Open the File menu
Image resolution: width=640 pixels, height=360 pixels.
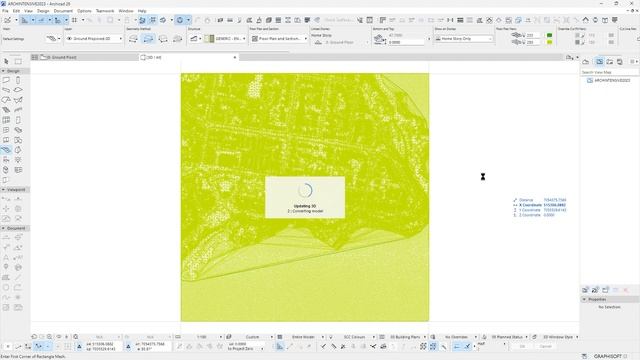[5, 11]
